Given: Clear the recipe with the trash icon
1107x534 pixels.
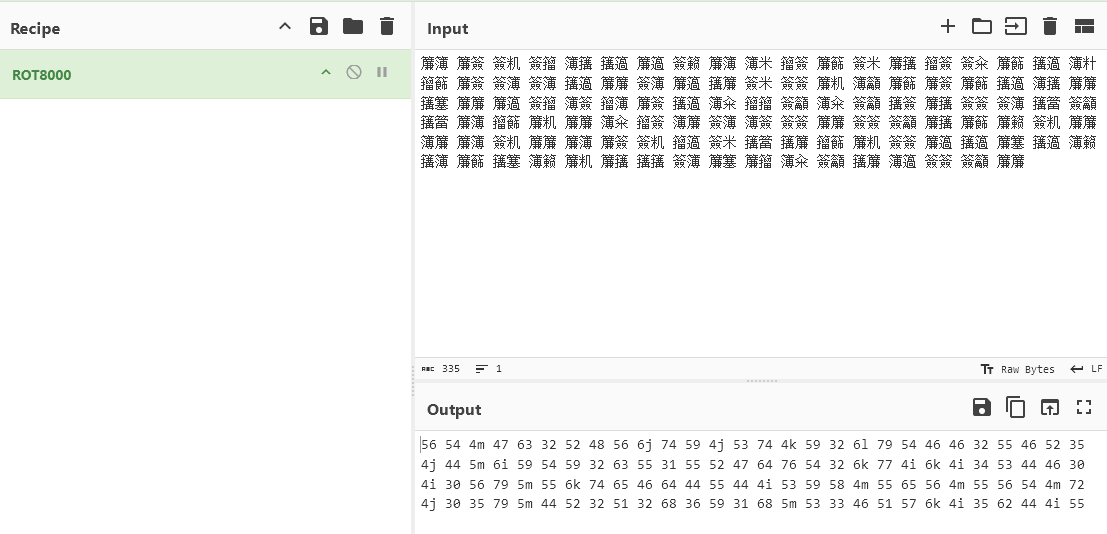Looking at the screenshot, I should [387, 27].
